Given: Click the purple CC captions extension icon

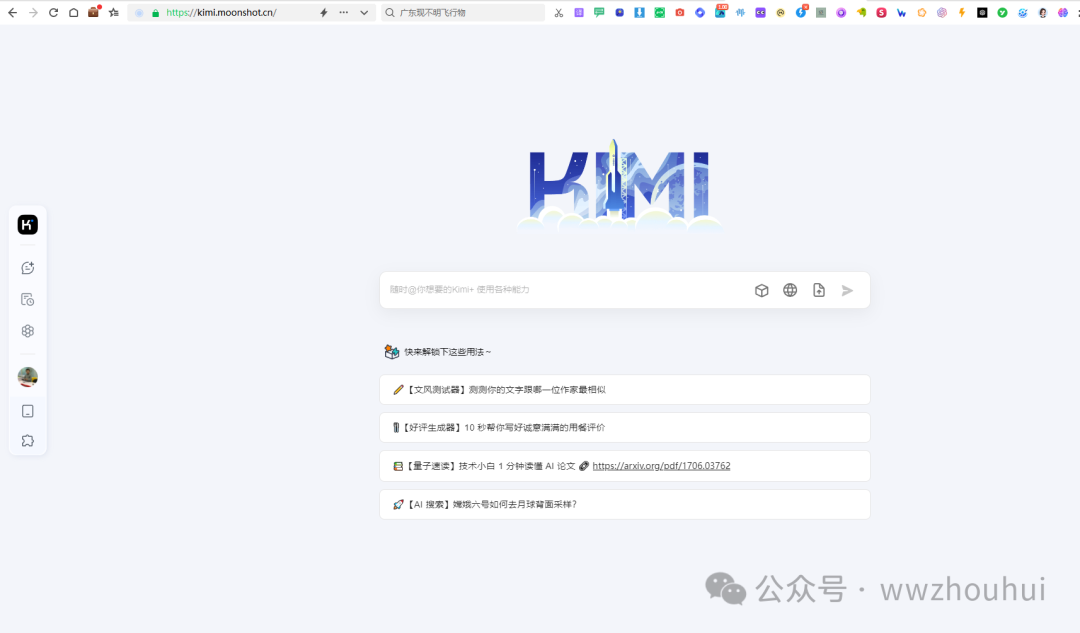Looking at the screenshot, I should coord(760,12).
